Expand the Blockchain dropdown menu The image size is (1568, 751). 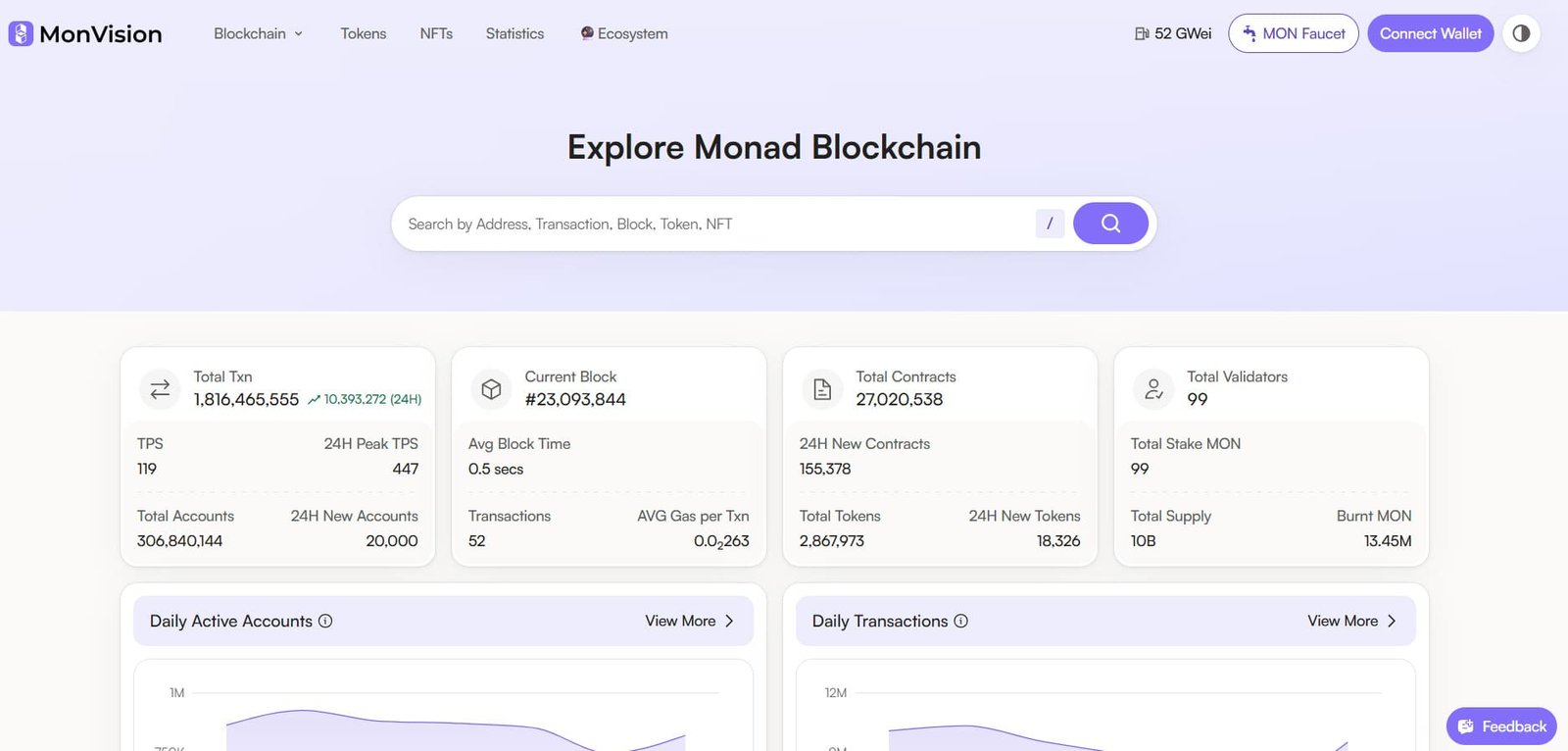[258, 33]
